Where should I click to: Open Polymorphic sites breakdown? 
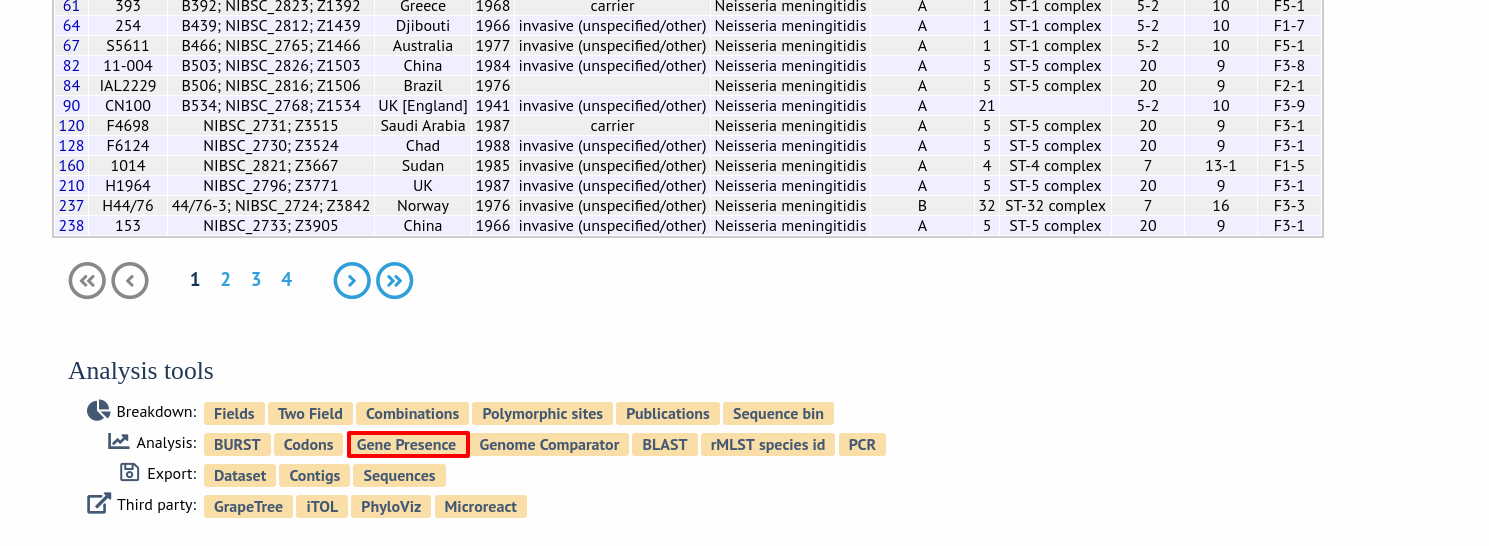(542, 414)
